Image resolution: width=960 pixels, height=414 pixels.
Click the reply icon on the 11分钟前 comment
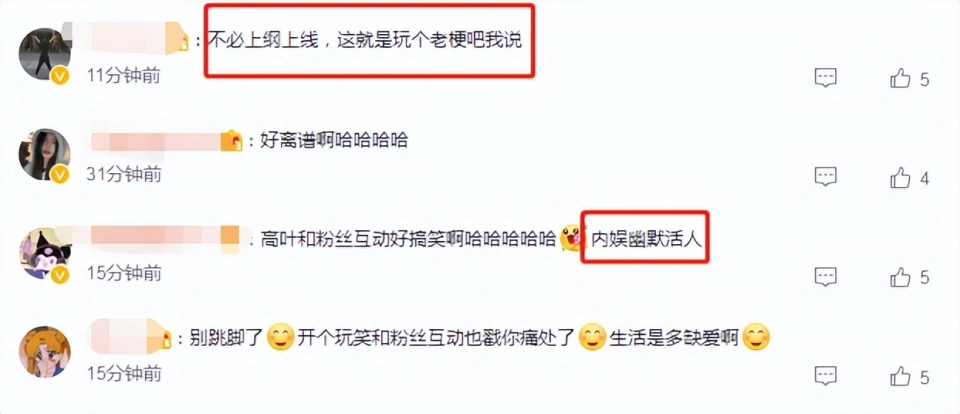(825, 78)
